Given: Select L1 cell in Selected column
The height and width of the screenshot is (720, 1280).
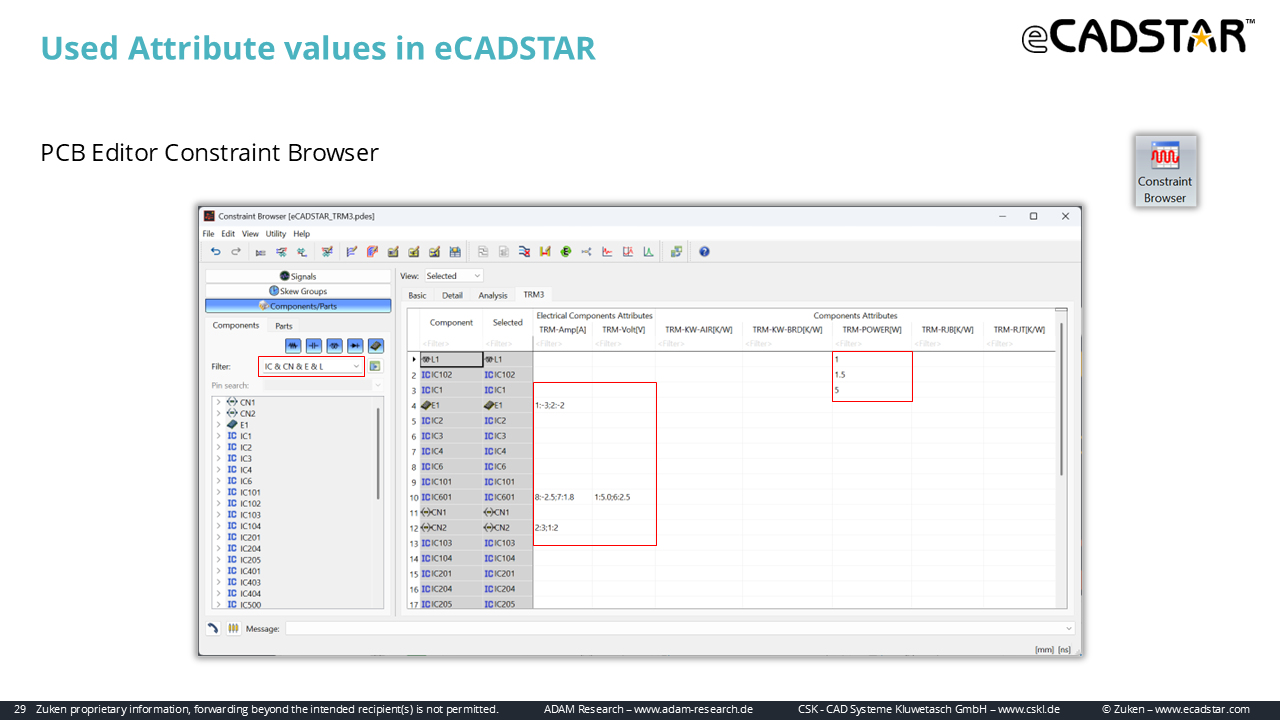Looking at the screenshot, I should [x=508, y=359].
